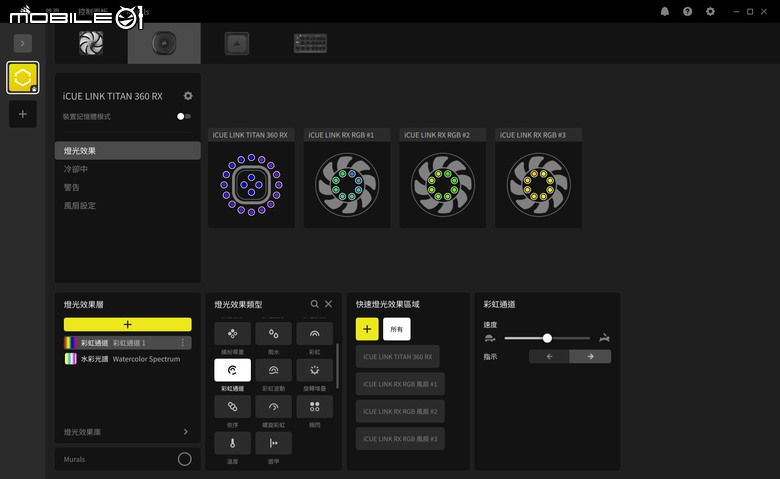Select the iCUE LINK RX RGB #2 fan preview

pos(443,185)
